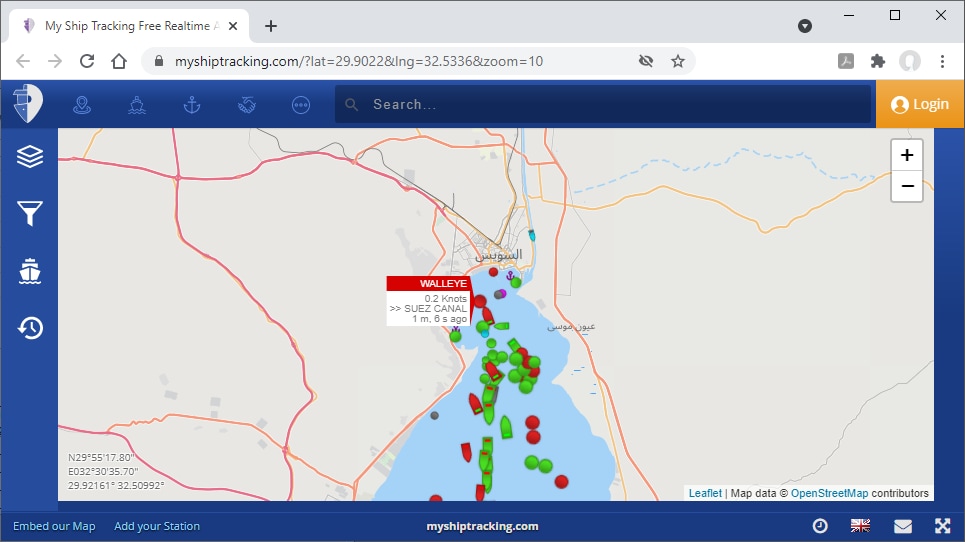Click the ship fleet sidebar icon
The image size is (965, 542).
coord(30,270)
